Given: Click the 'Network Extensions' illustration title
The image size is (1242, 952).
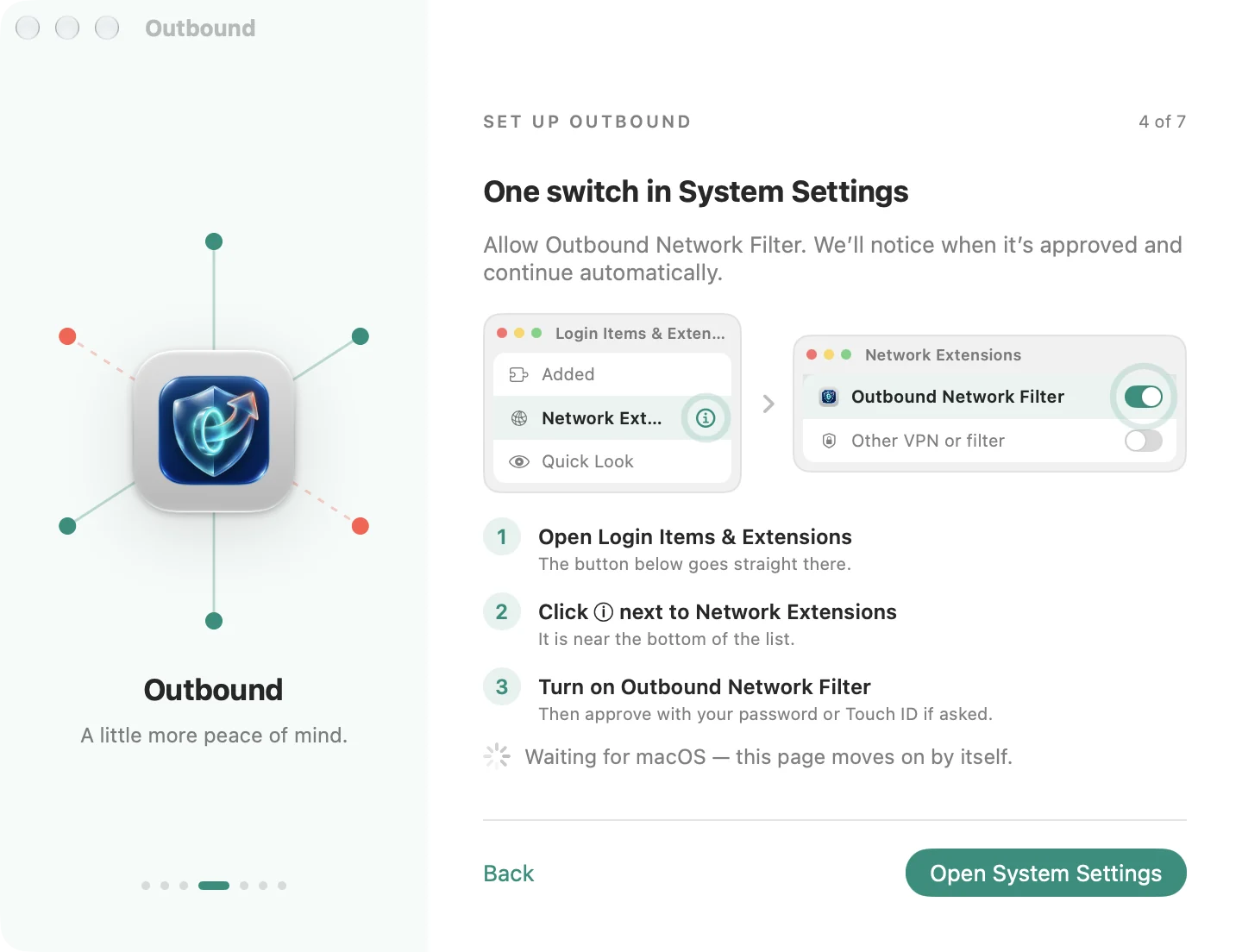Looking at the screenshot, I should (x=943, y=354).
